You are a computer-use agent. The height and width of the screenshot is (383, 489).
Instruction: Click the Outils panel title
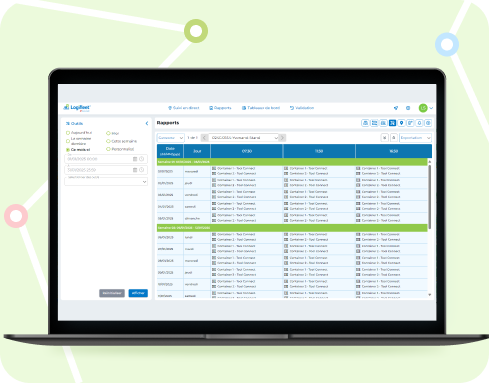(75, 123)
